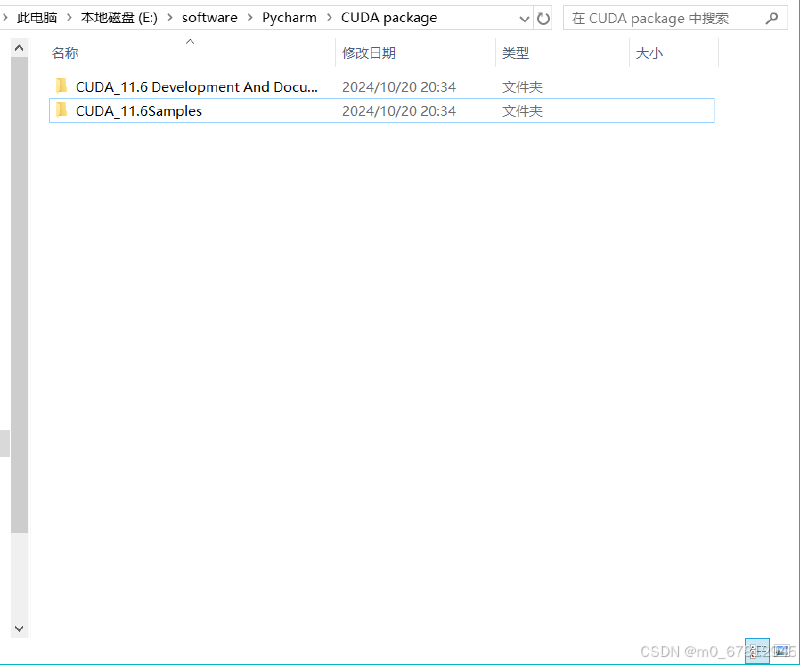The width and height of the screenshot is (800, 665).
Task: Sort by 类型 column header
Action: 515,53
